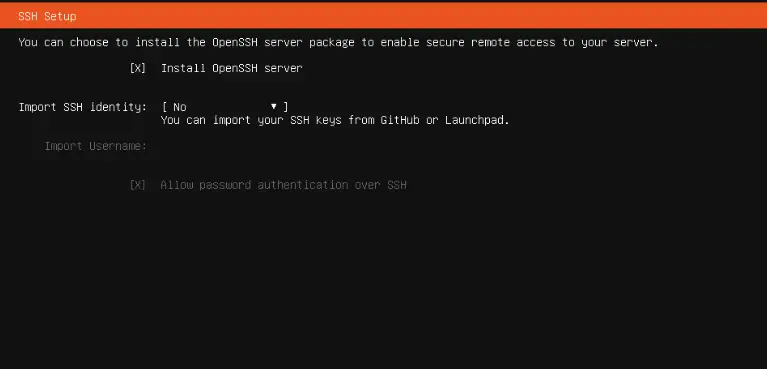Click the dimmed X inside password authentication checkbox

coord(137,185)
